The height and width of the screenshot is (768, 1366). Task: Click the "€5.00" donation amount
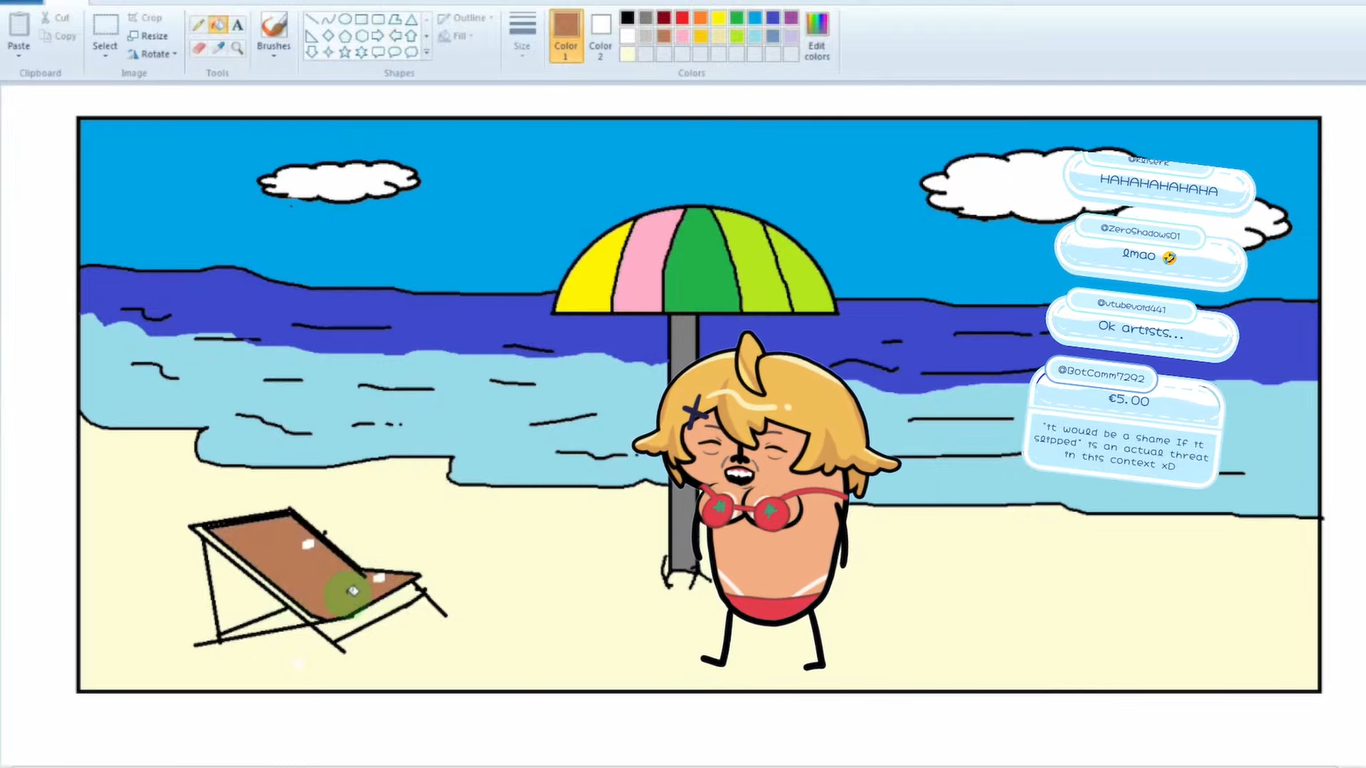(1129, 400)
